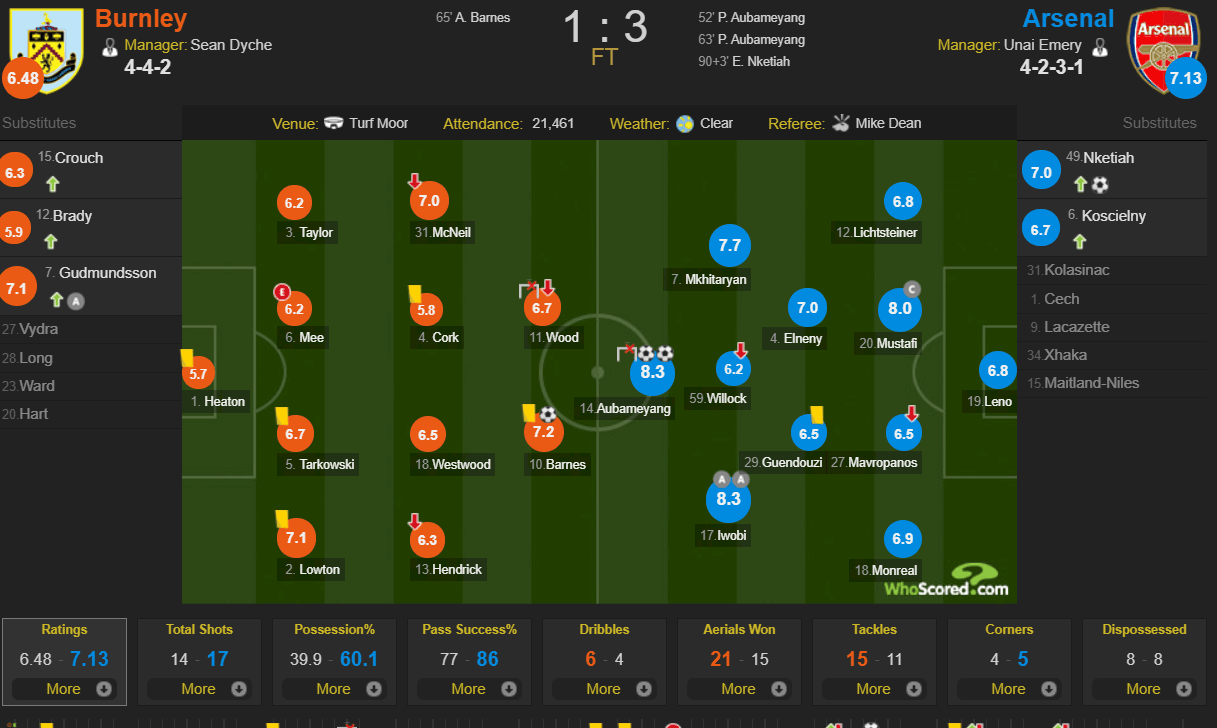
Task: Expand More under Total Shots
Action: click(x=199, y=689)
